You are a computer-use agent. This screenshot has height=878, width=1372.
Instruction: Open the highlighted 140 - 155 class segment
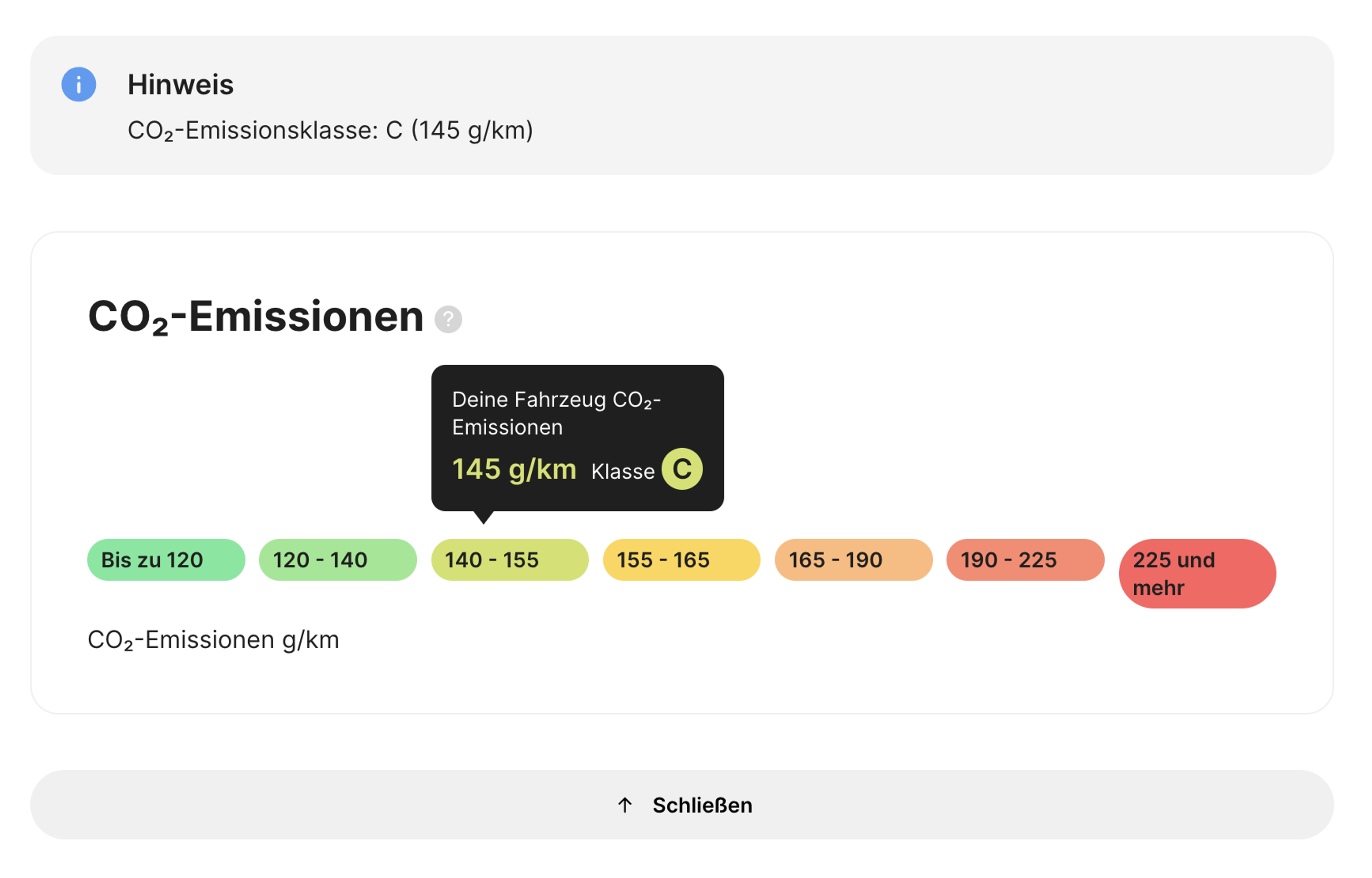tap(509, 560)
